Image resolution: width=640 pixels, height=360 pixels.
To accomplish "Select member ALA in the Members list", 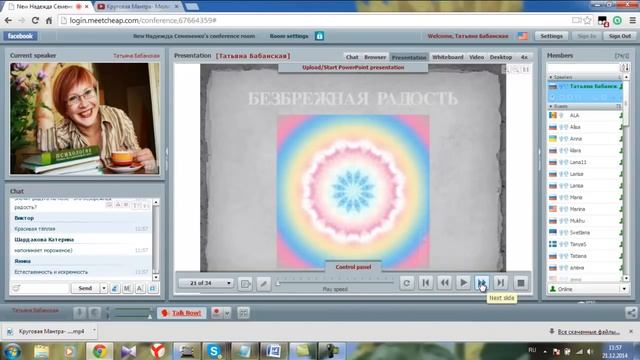I will click(x=584, y=116).
